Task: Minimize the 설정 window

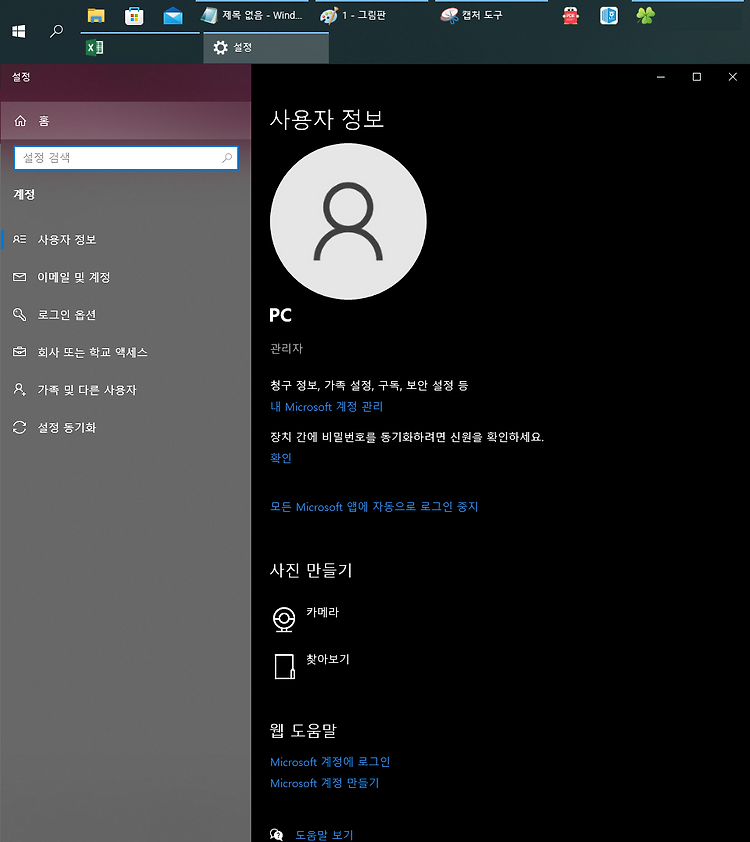Action: [661, 77]
